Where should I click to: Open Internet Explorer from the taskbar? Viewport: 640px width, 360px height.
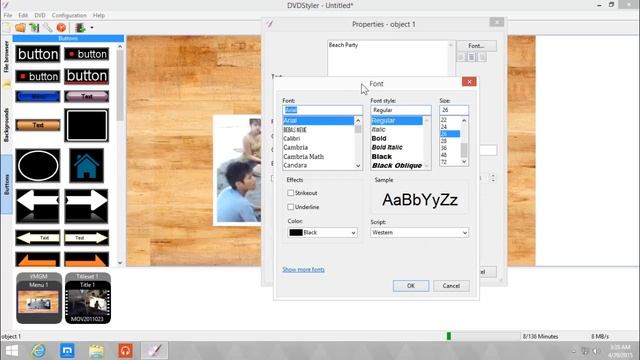click(39, 351)
